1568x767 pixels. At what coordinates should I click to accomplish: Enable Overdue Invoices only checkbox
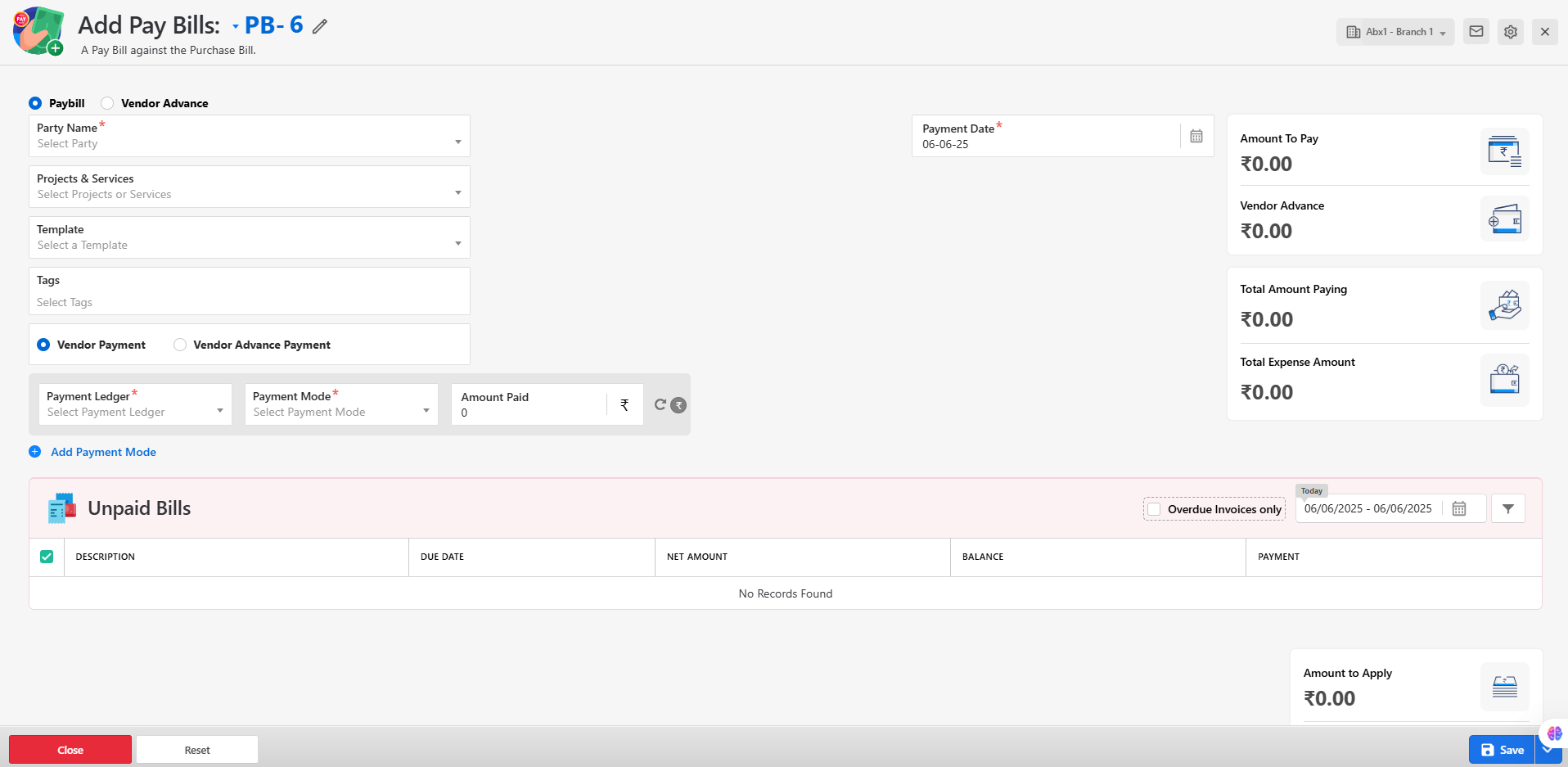[1154, 509]
